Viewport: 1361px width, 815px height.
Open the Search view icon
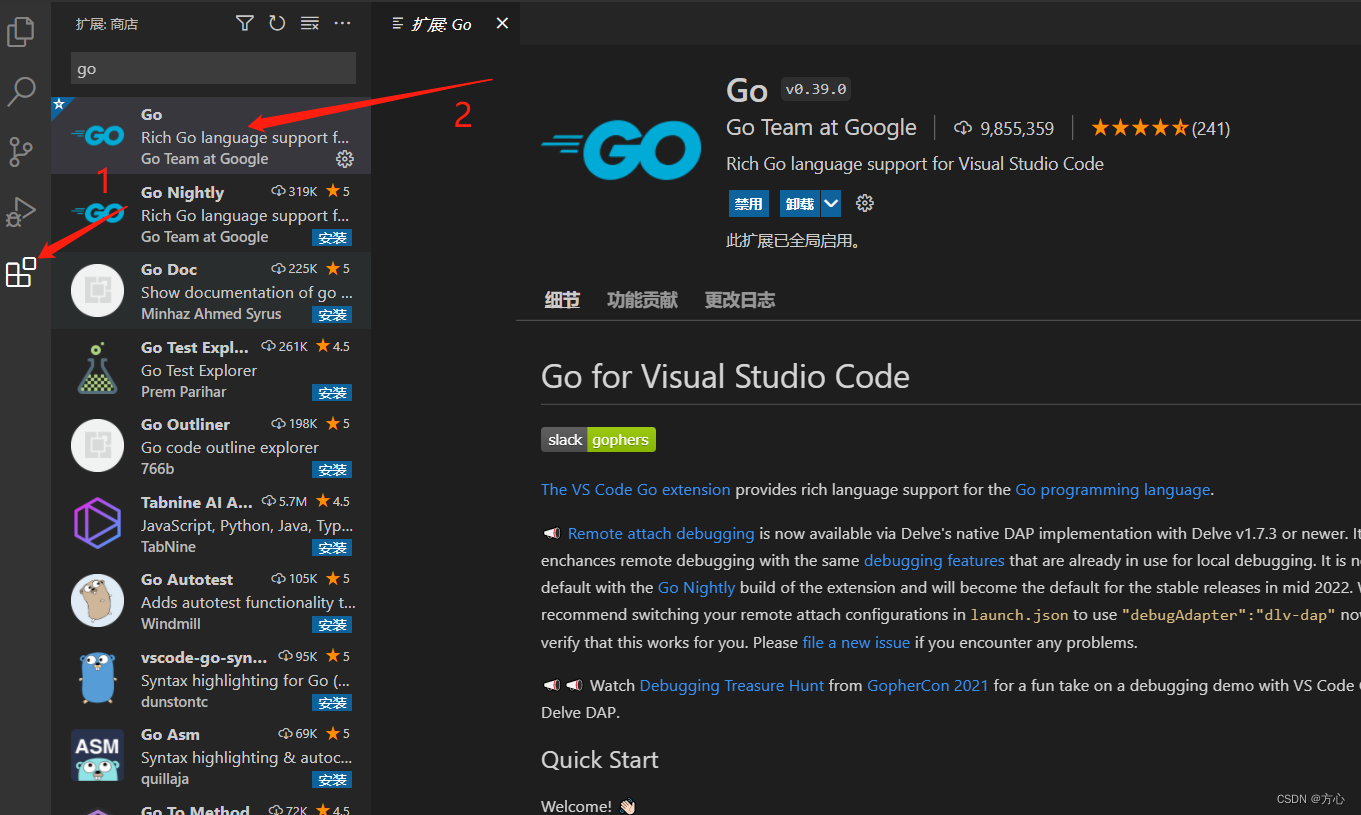(21, 92)
